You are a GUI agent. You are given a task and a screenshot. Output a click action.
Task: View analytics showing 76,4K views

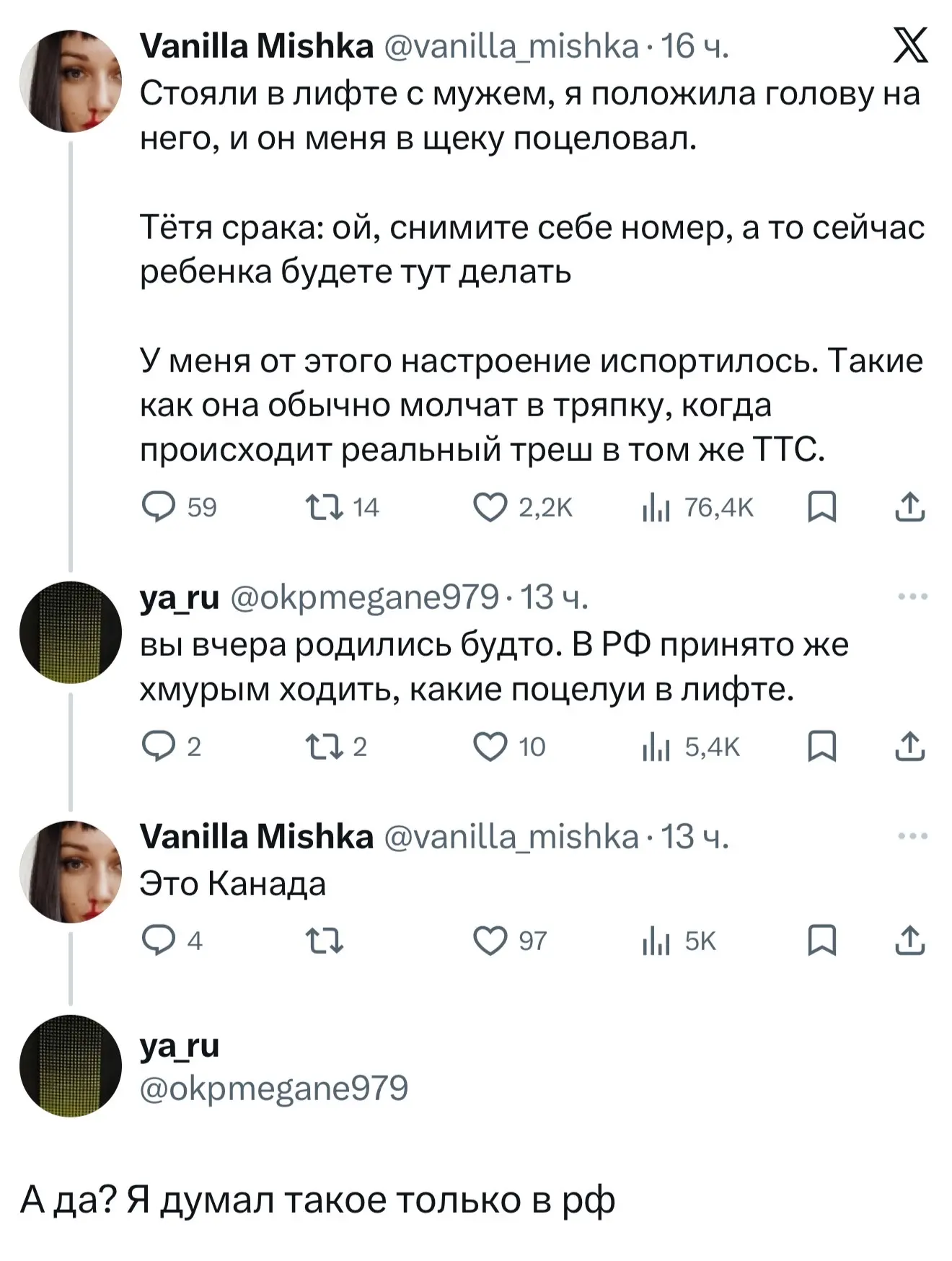656,507
